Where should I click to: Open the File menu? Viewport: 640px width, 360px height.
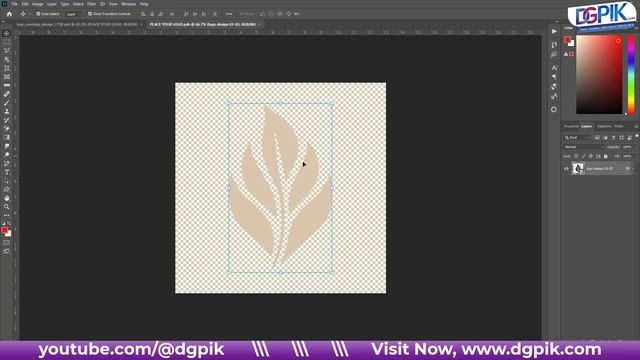14,4
